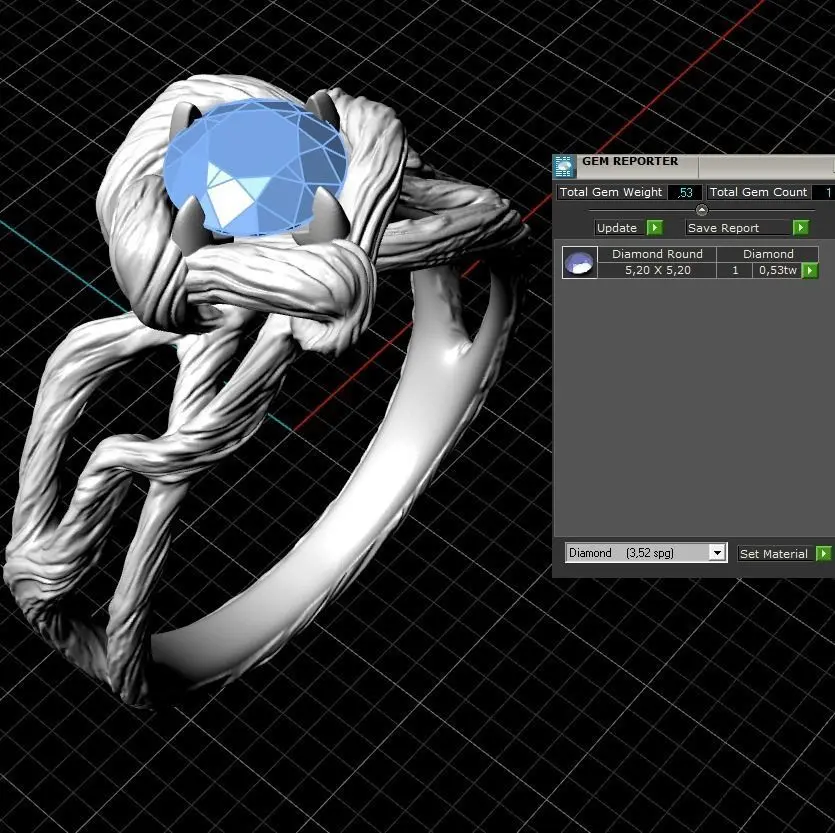Click the Total Gem Weight value field
Image resolution: width=835 pixels, height=833 pixels.
click(685, 192)
